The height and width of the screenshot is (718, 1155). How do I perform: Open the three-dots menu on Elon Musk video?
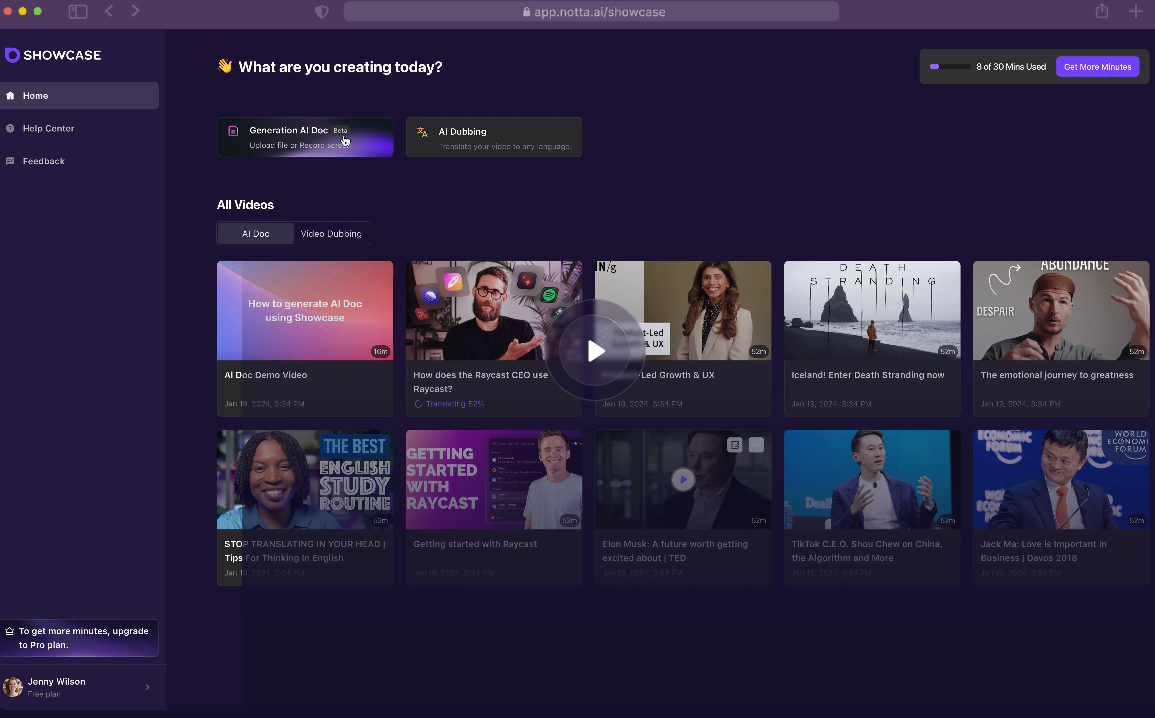click(x=756, y=445)
